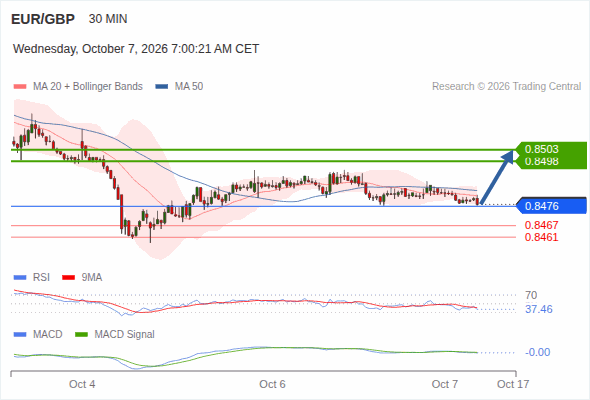The width and height of the screenshot is (590, 400).
Task: Click the Oct 7 date axis label
Action: tap(445, 384)
